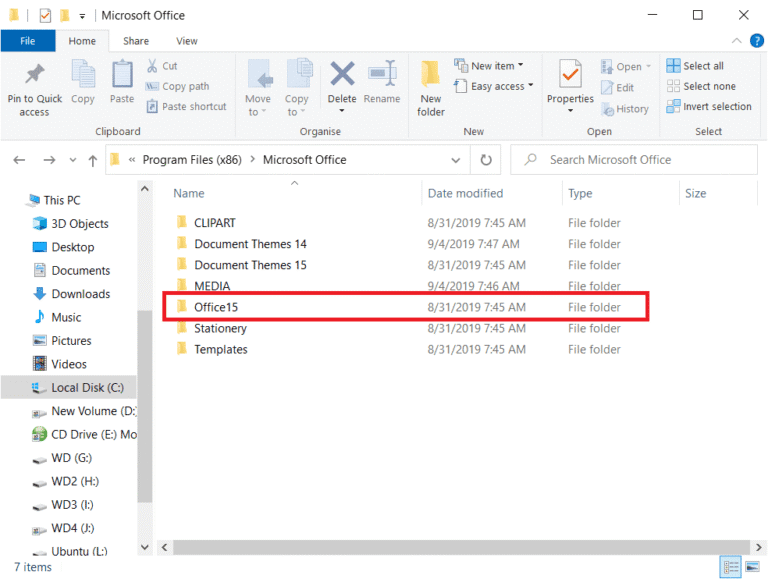Click the navigation pane scroll down arrow
Viewport: 768px width, 579px height.
[144, 547]
